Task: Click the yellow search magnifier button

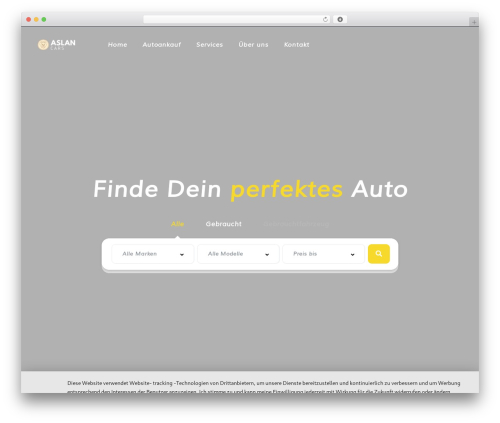Action: (x=379, y=254)
